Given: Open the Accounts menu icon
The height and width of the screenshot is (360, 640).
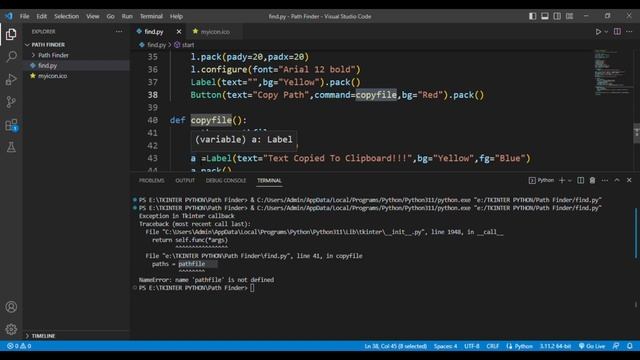Looking at the screenshot, I should [x=11, y=307].
